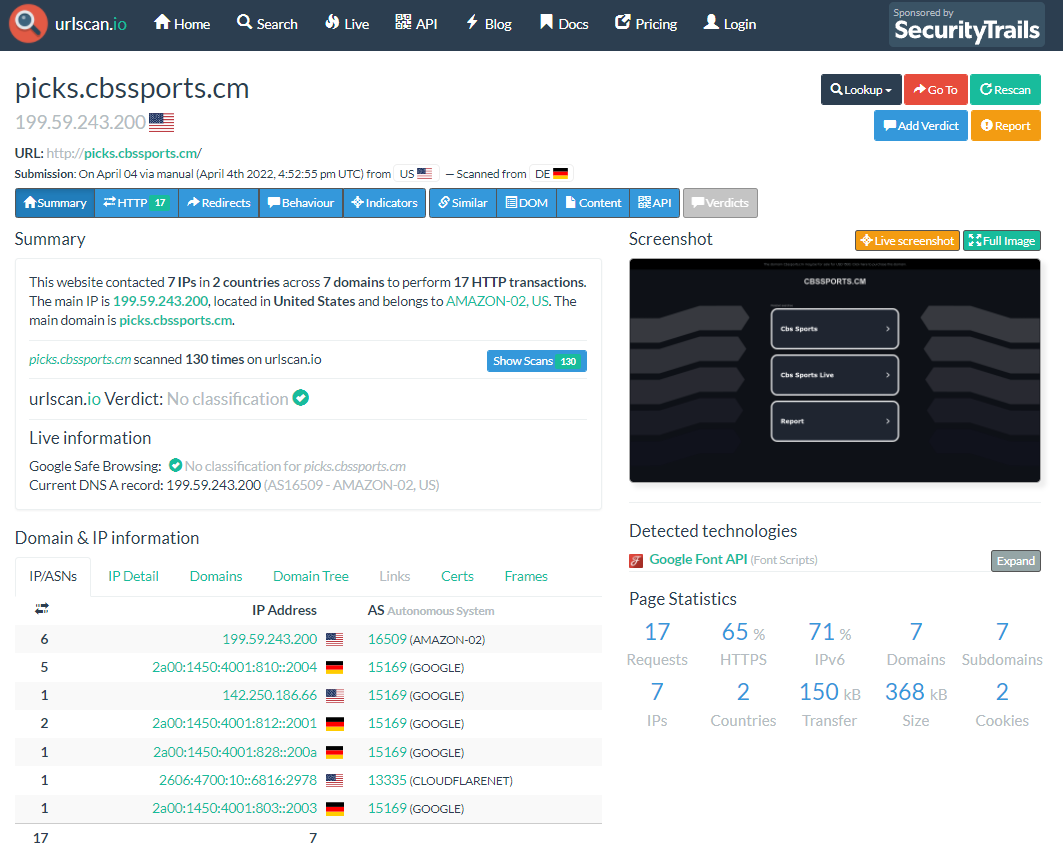Screen dimensions: 1063x861
Task: Select the IP/ASNs tab
Action: pos(53,576)
